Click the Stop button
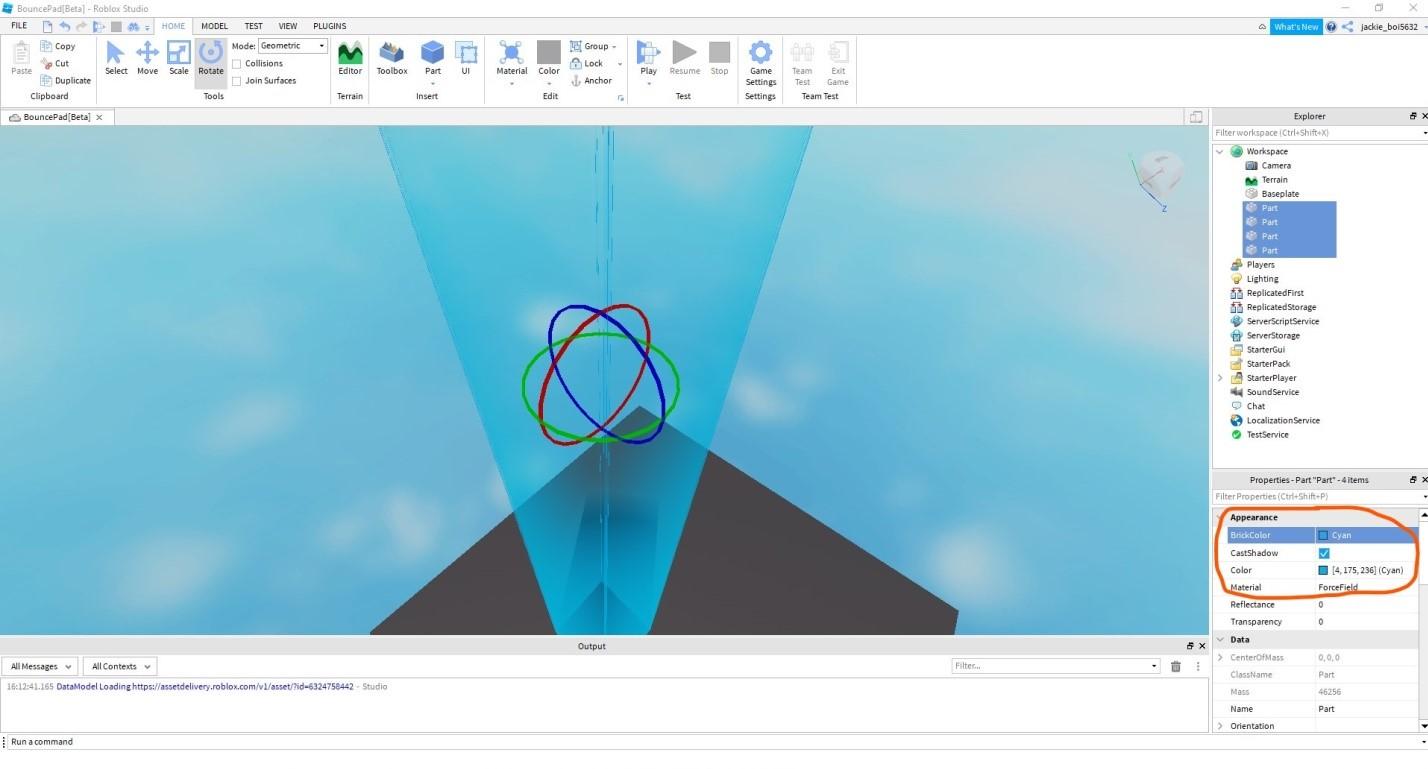1428x769 pixels. pyautogui.click(x=719, y=58)
